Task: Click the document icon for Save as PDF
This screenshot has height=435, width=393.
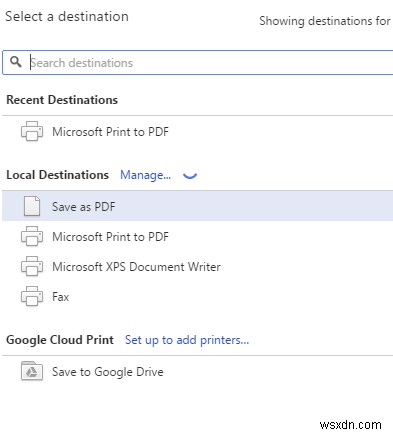Action: pyautogui.click(x=32, y=206)
